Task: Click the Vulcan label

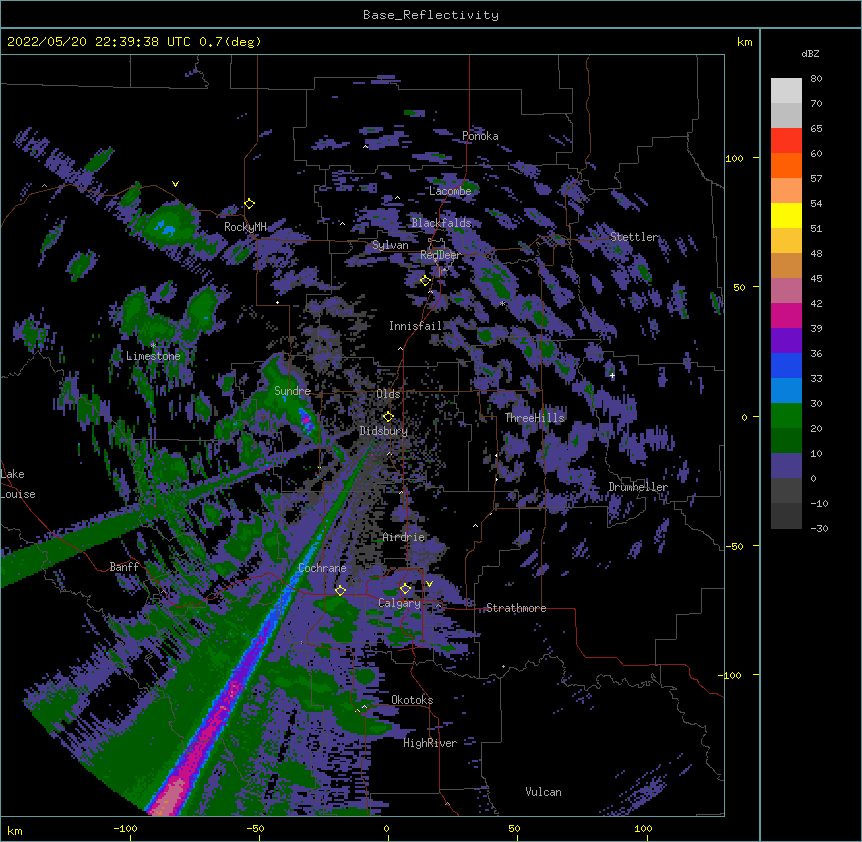Action: [x=544, y=792]
